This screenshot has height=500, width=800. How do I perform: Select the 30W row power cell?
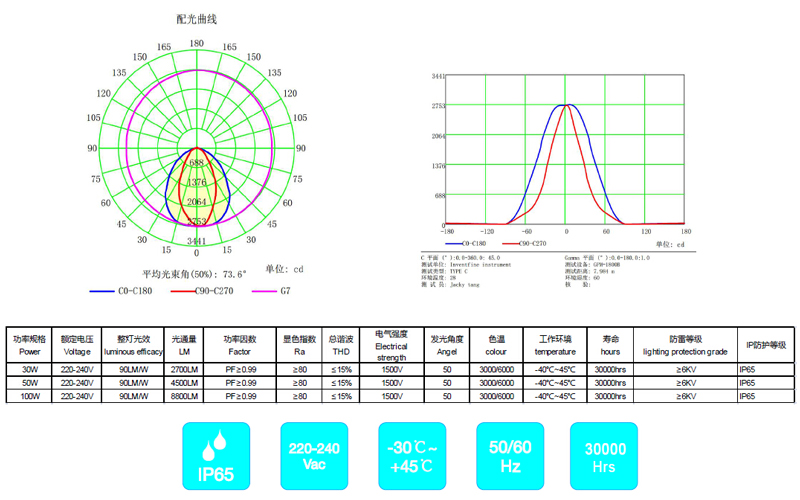click(x=29, y=369)
